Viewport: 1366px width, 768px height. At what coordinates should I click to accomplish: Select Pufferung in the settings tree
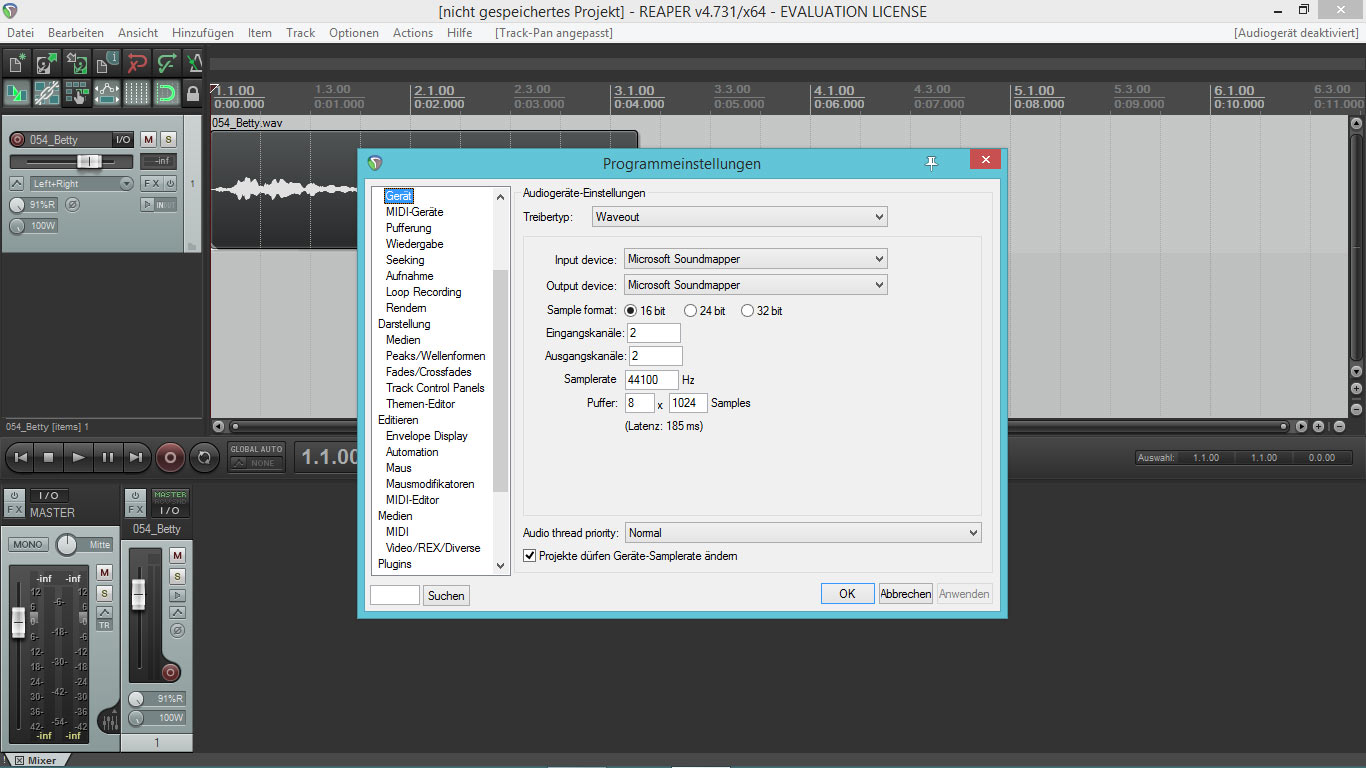click(x=409, y=228)
